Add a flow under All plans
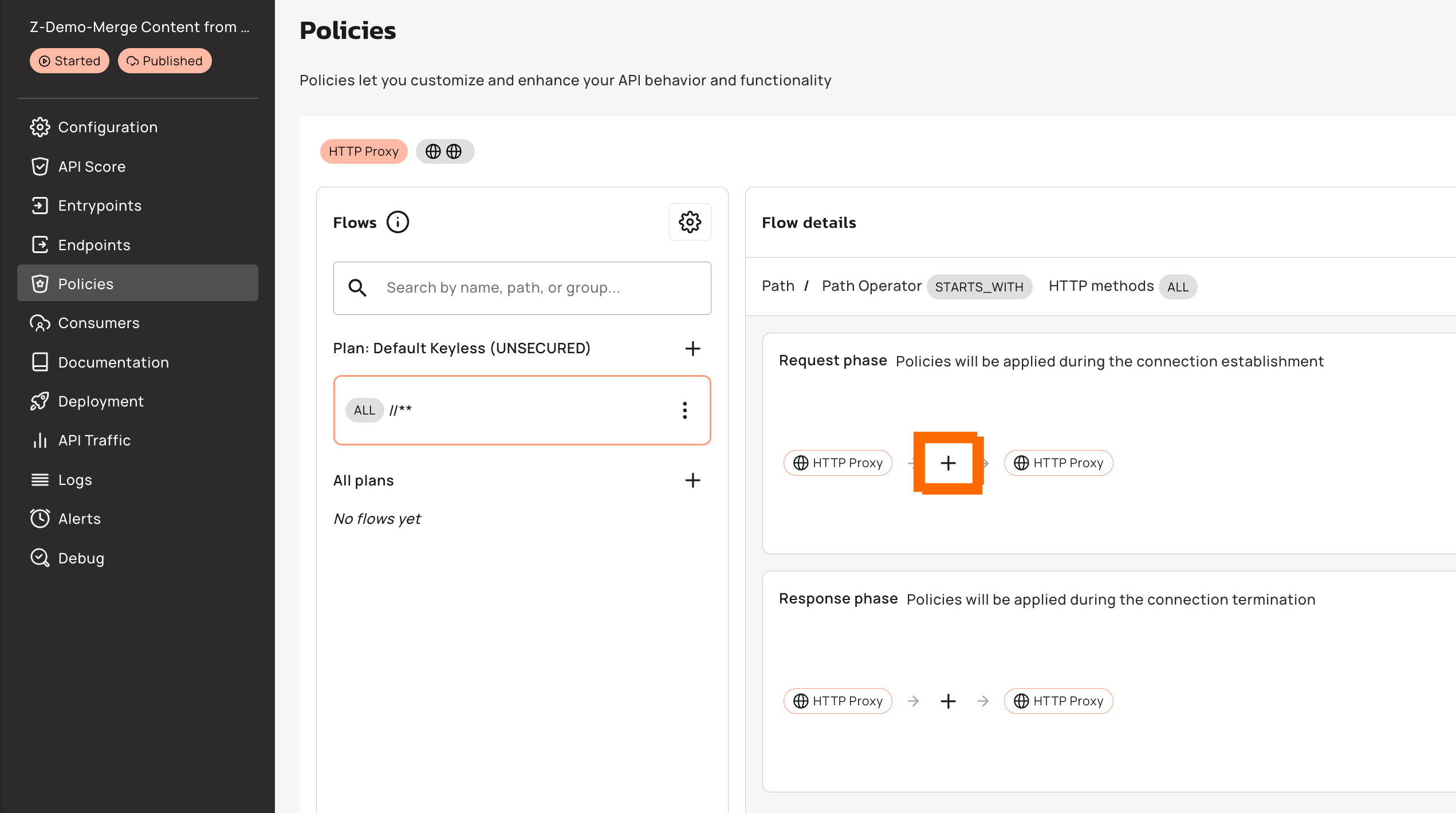Viewport: 1456px width, 813px height. point(692,480)
